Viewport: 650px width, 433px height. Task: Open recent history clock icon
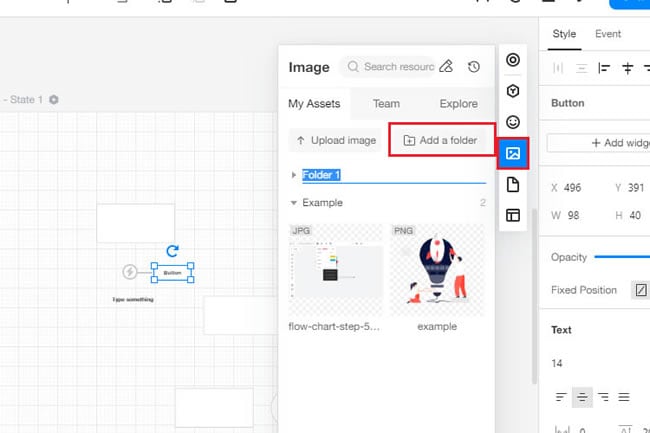click(x=474, y=67)
